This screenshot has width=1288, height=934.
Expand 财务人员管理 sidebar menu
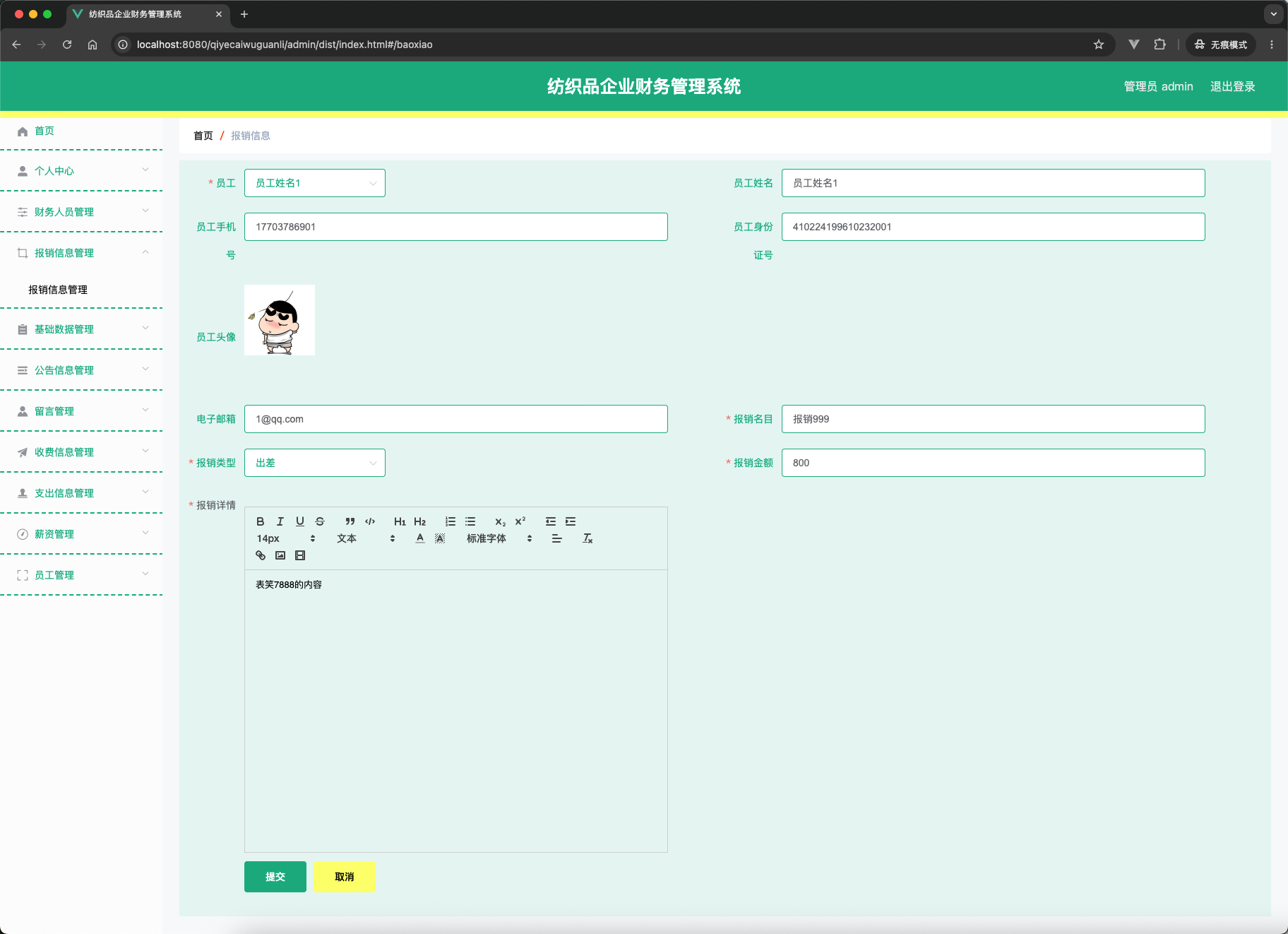pyautogui.click(x=81, y=212)
